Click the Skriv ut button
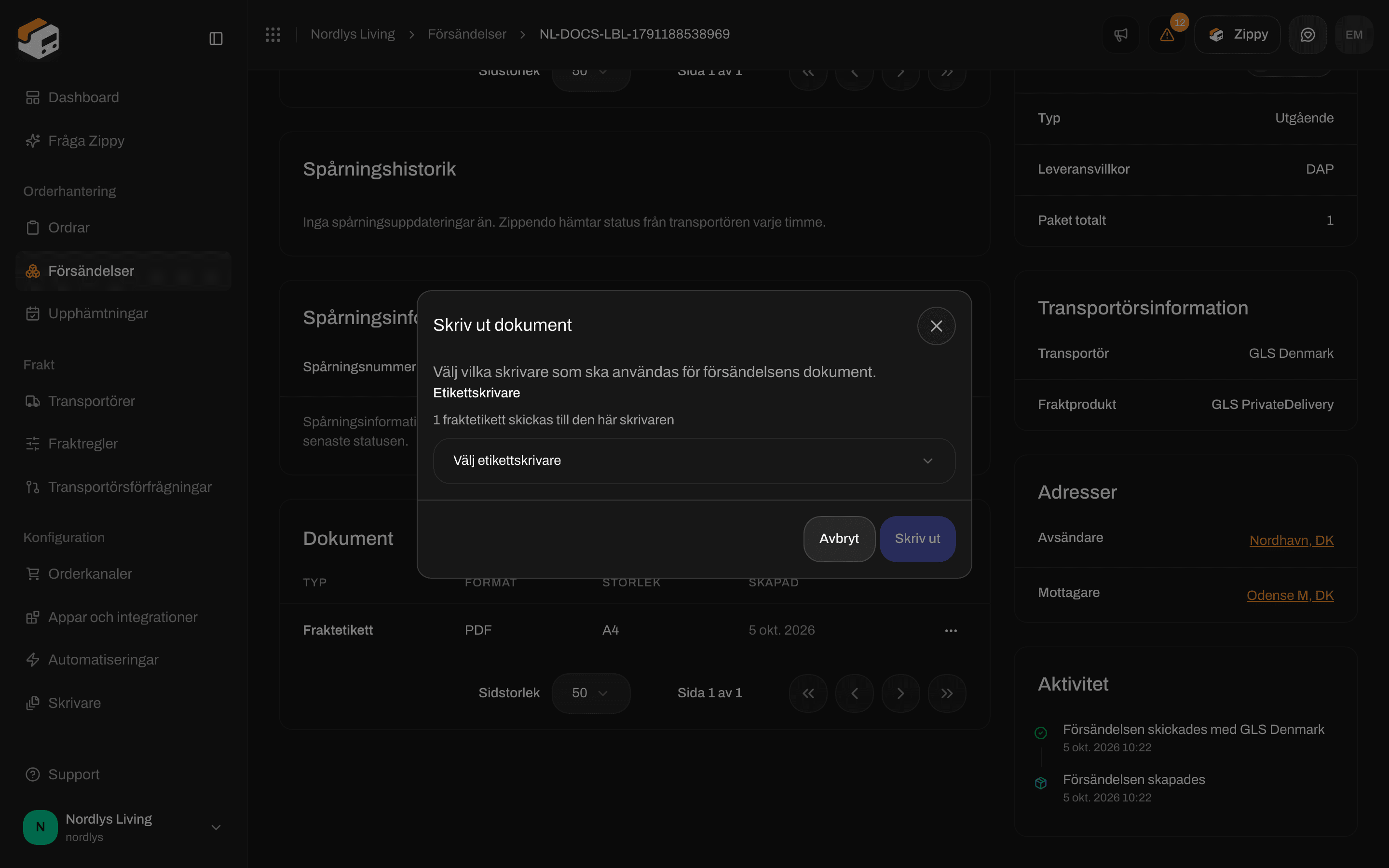 (917, 539)
